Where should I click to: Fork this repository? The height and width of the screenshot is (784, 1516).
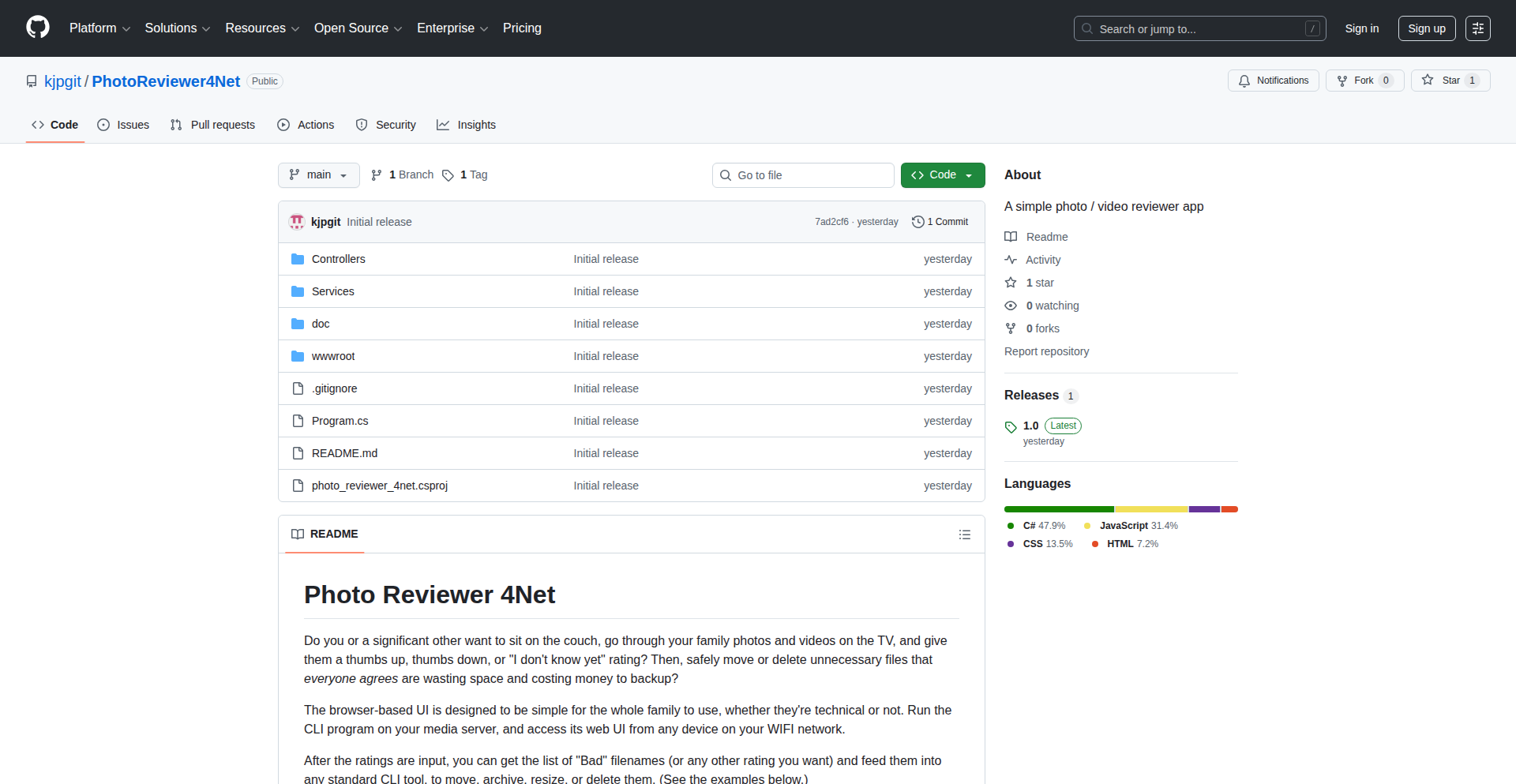1364,81
